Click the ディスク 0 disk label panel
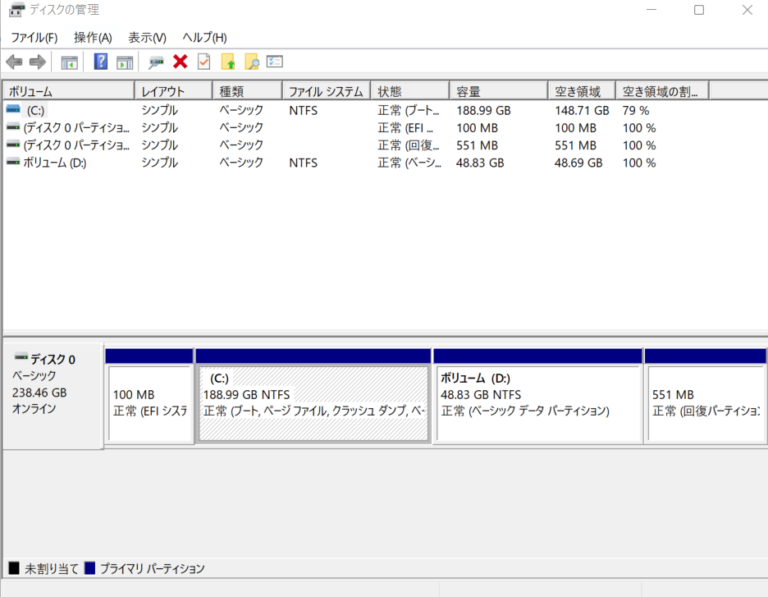 [x=53, y=396]
